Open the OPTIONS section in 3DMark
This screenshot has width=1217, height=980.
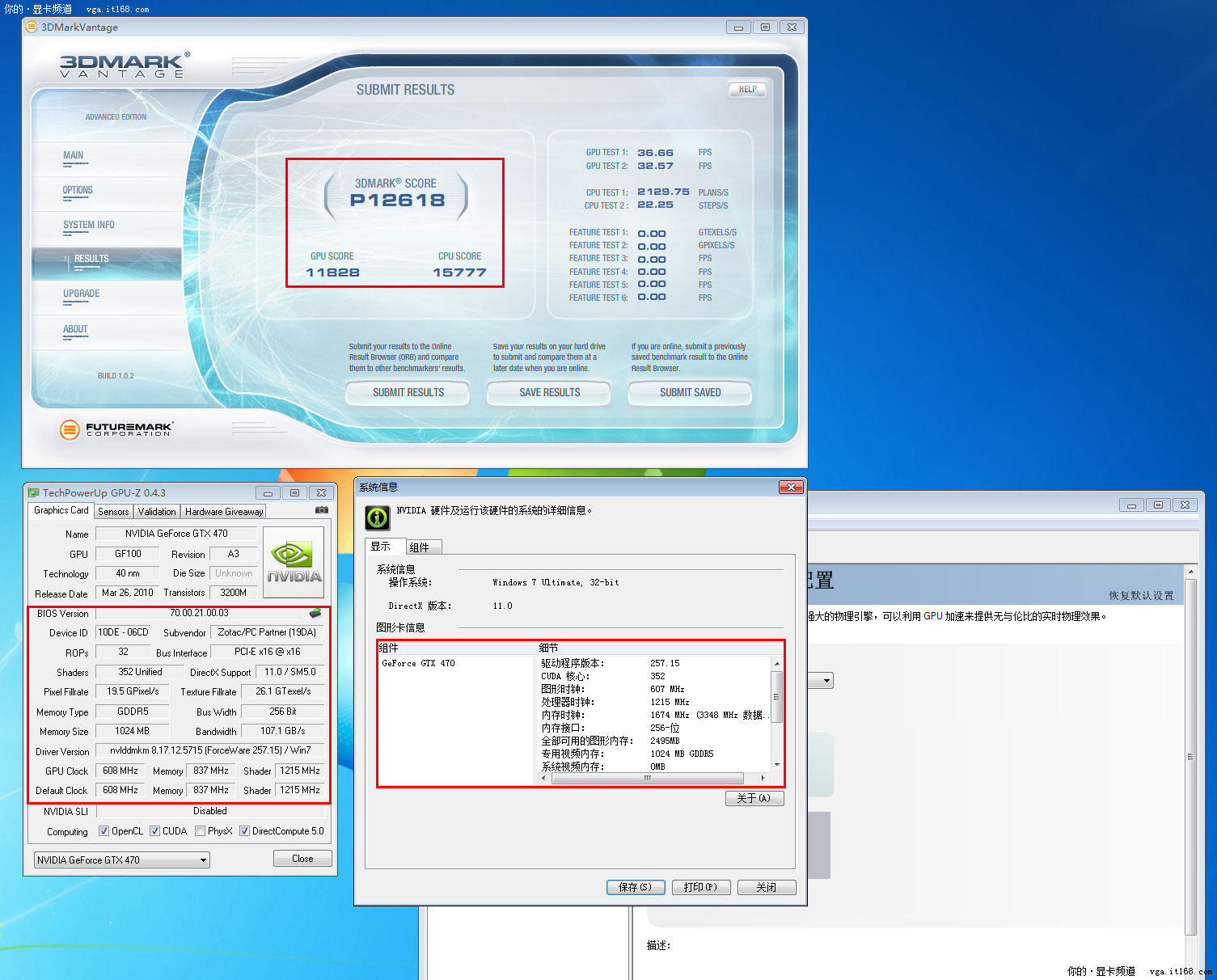coord(78,190)
